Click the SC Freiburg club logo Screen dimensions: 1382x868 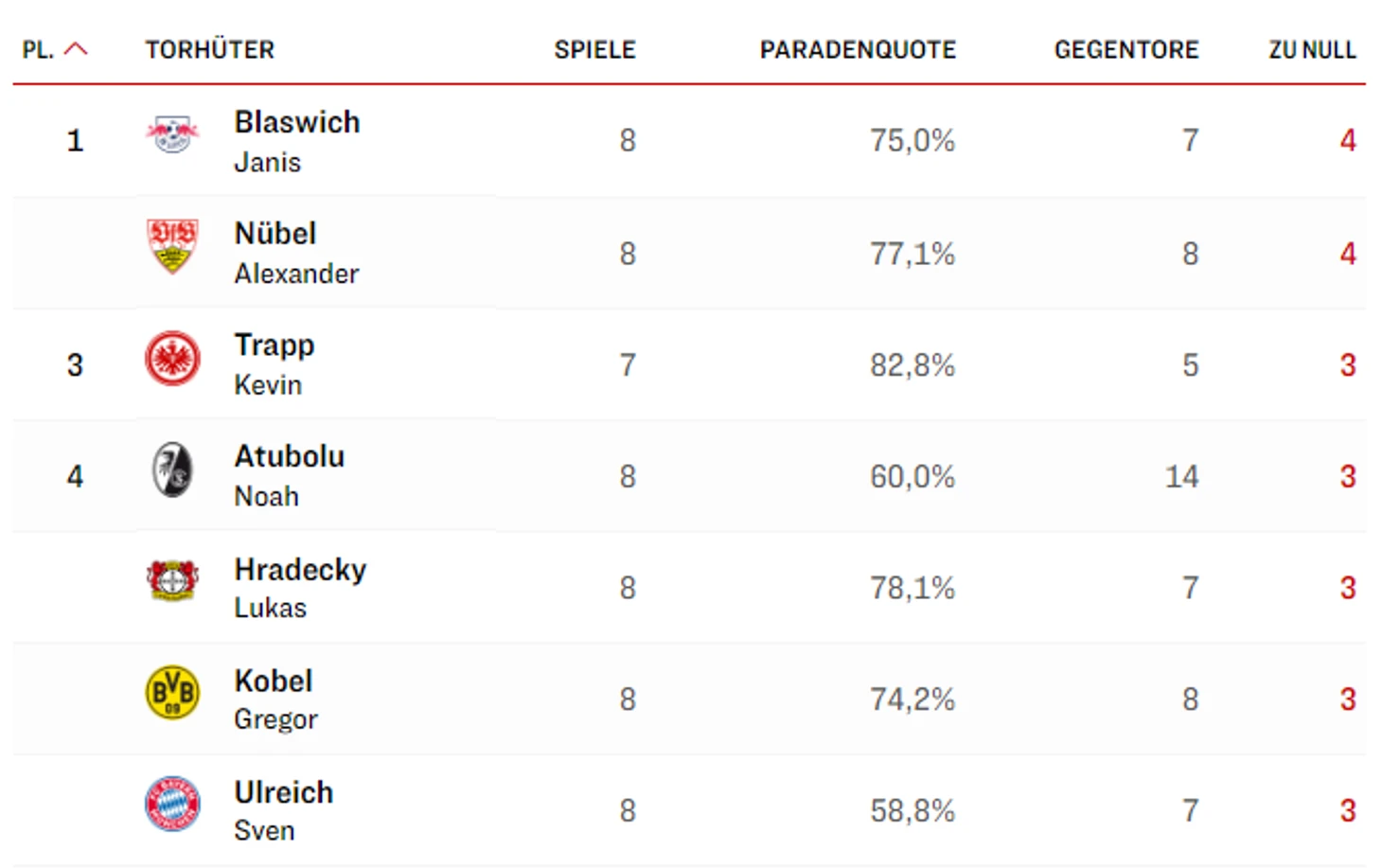point(172,469)
